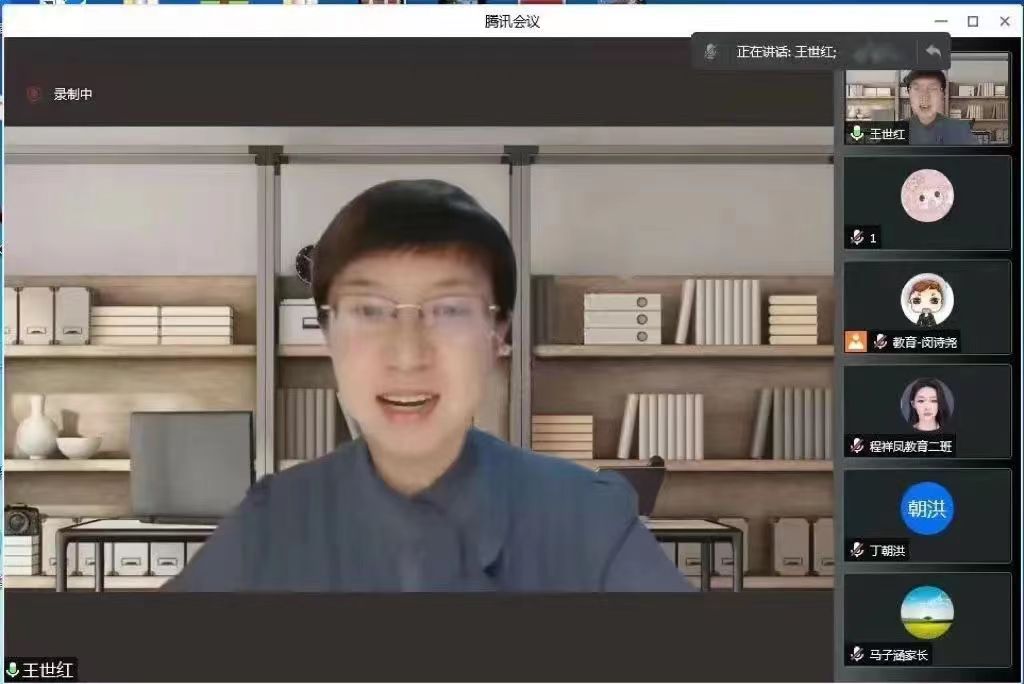Screen dimensions: 1024x684
Task: Select the pink avatar of participant 1
Action: [927, 195]
